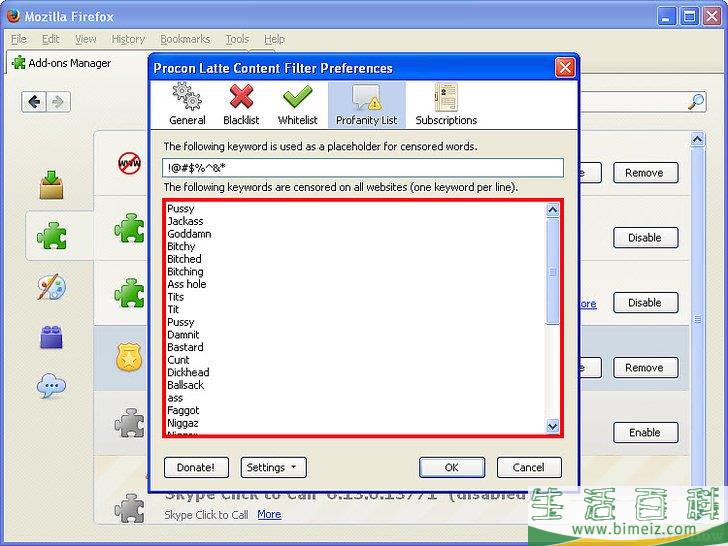The height and width of the screenshot is (546, 728).
Task: Click down arrow of keyword list scrollbar
Action: coord(552,425)
